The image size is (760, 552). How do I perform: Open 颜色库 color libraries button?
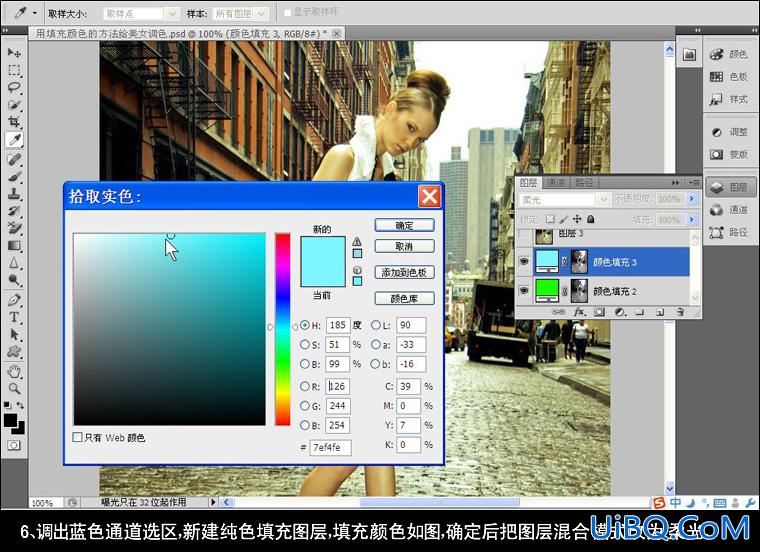point(404,299)
